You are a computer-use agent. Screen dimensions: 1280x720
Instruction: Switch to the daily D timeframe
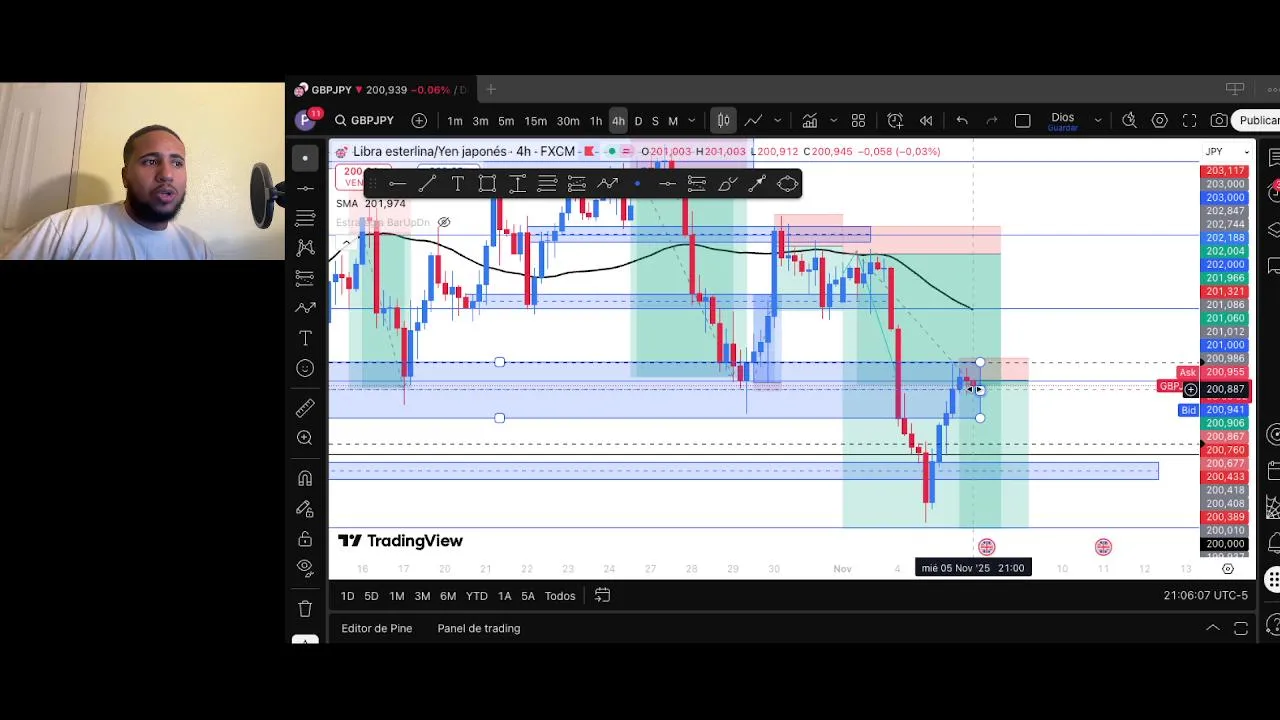[x=638, y=121]
